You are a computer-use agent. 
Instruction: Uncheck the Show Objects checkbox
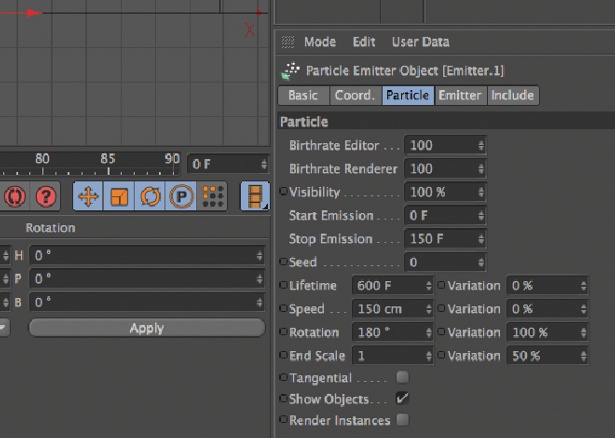(x=402, y=398)
